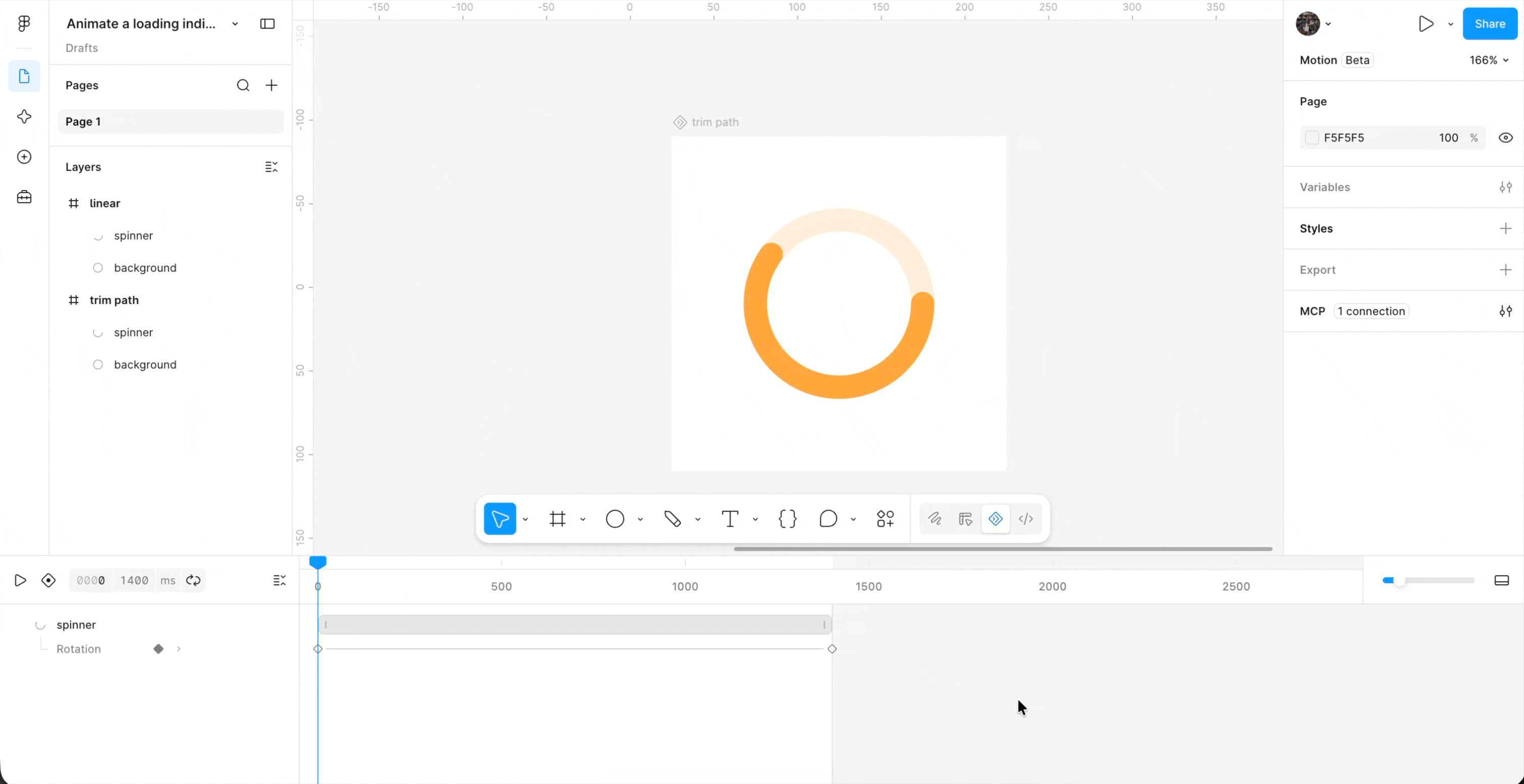This screenshot has height=784, width=1524.
Task: Select the end Rotation keyframe at 1400
Action: click(832, 649)
